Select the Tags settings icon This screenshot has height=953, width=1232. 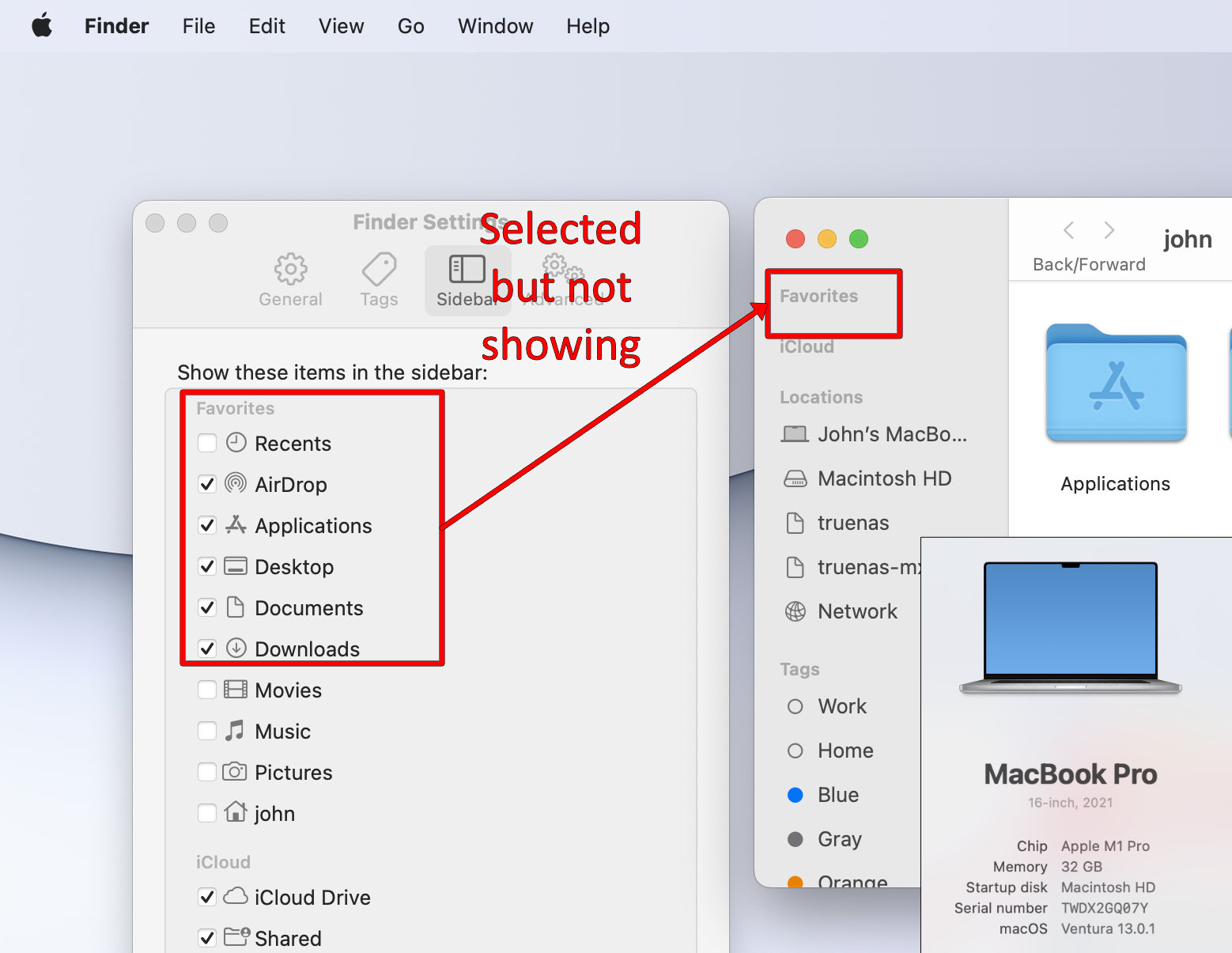[x=379, y=278]
